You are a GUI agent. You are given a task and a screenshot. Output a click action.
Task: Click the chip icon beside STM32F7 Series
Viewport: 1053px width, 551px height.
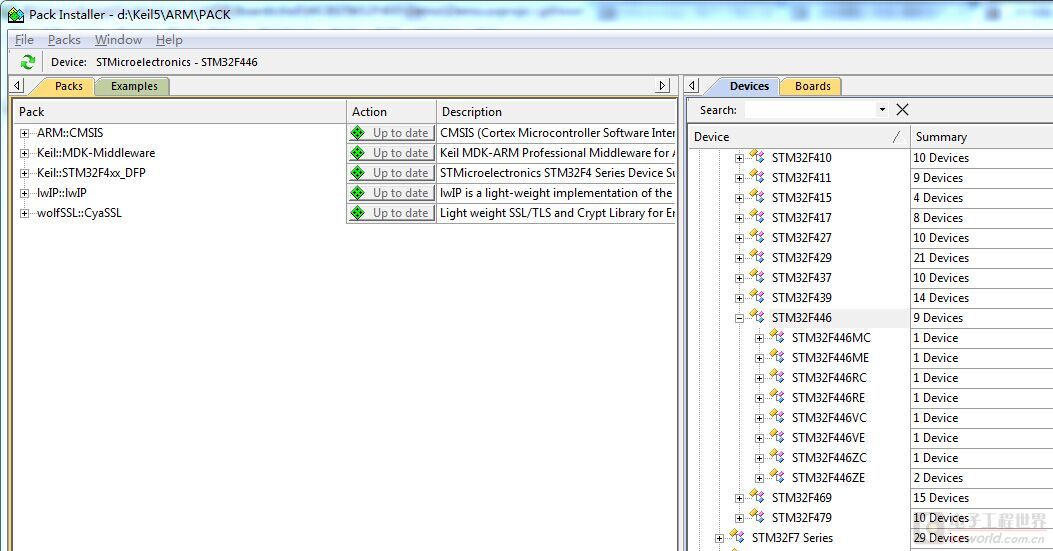coord(737,537)
